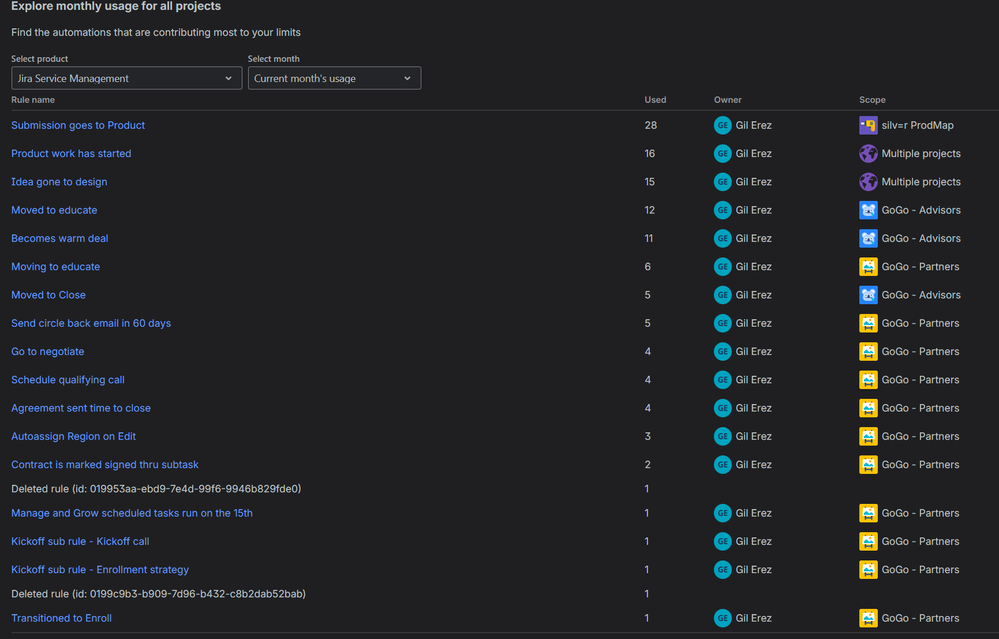Open the Moved to educate rule
Image resolution: width=999 pixels, height=639 pixels.
pos(54,210)
